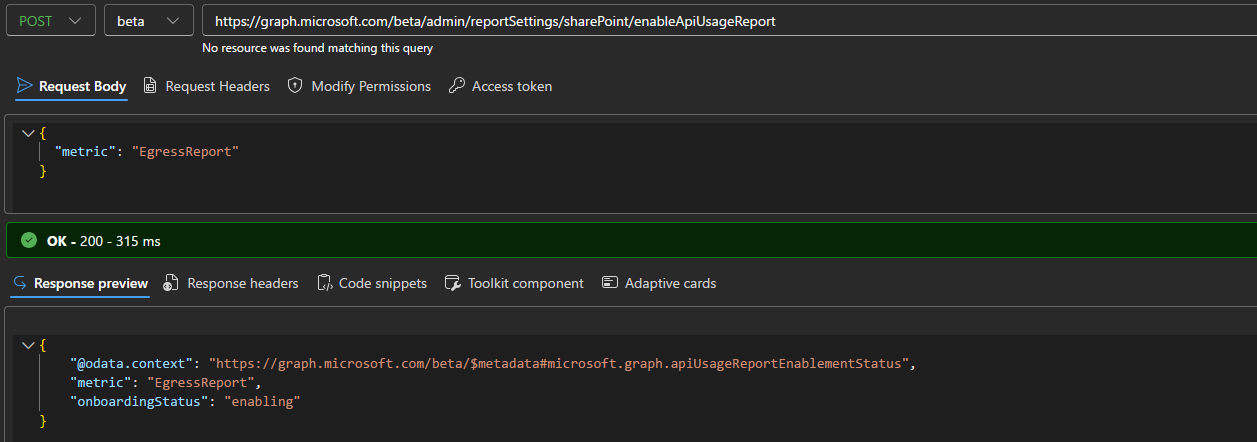1257x442 pixels.
Task: Click the request URL input field
Action: click(x=729, y=21)
